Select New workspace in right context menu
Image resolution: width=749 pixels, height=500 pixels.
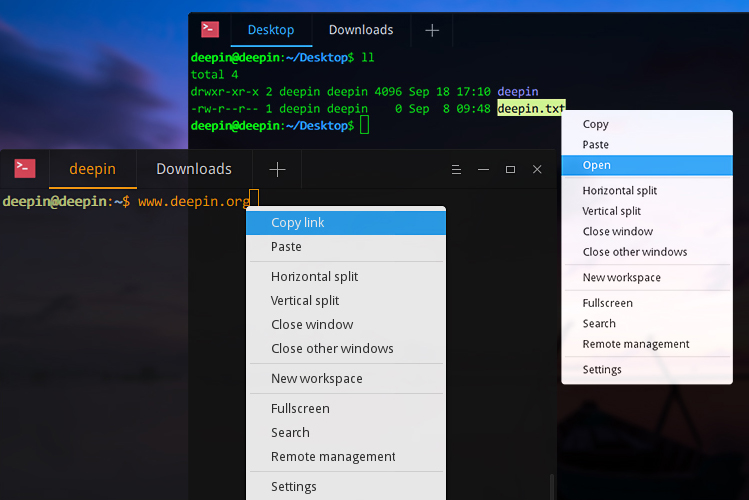click(x=647, y=277)
